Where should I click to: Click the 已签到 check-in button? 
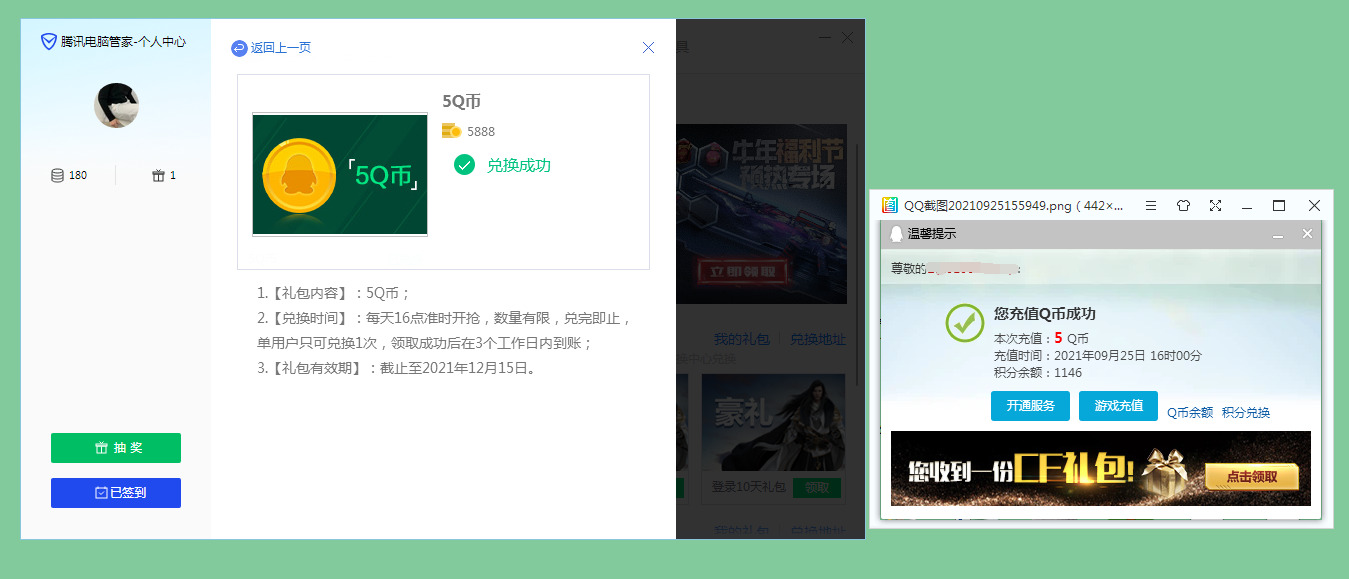[116, 493]
